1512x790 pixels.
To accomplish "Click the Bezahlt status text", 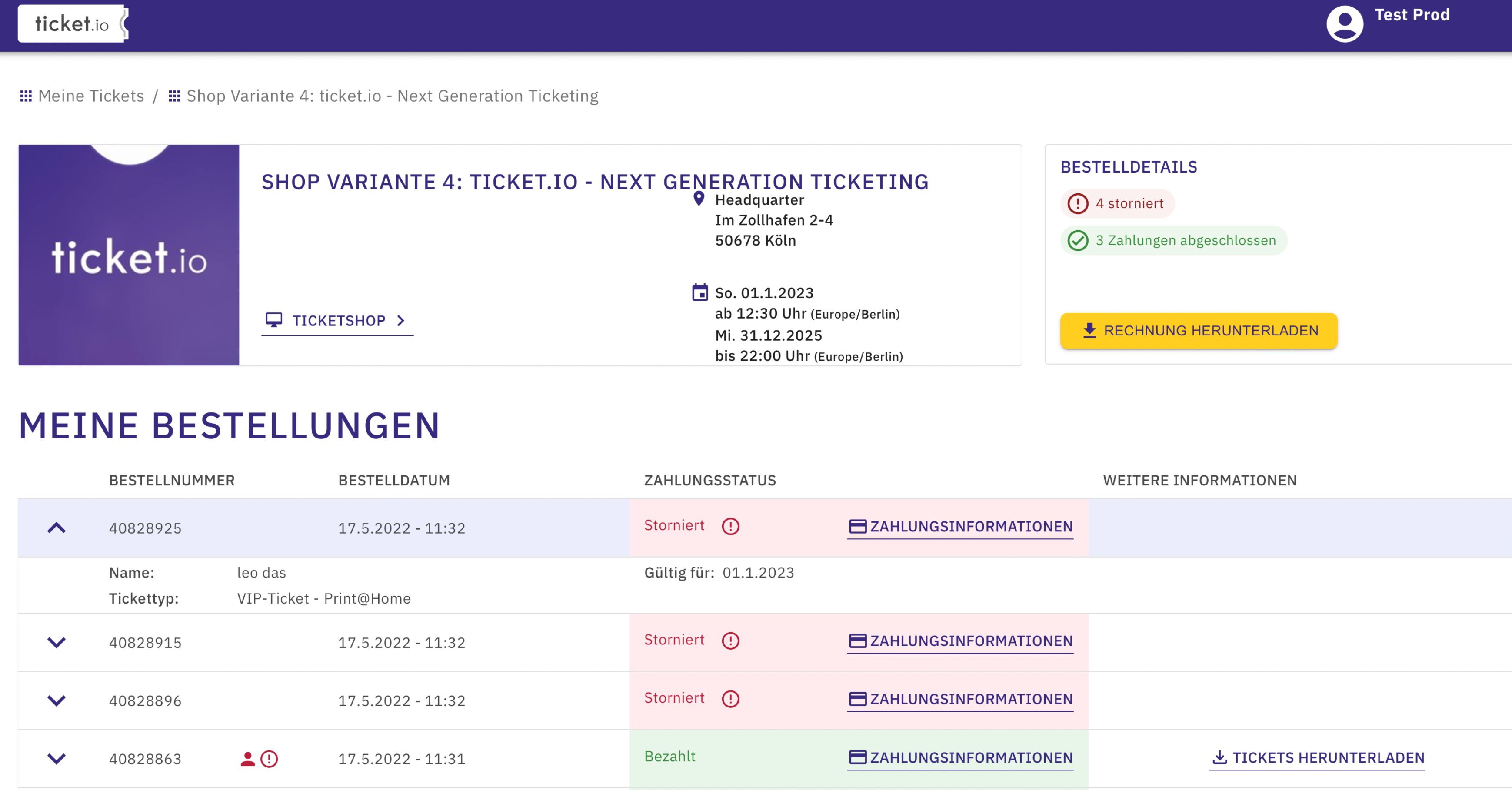I will click(x=669, y=756).
